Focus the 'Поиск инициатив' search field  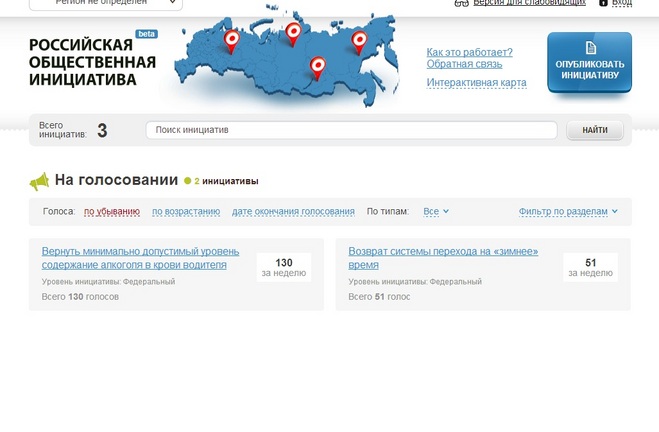click(351, 130)
